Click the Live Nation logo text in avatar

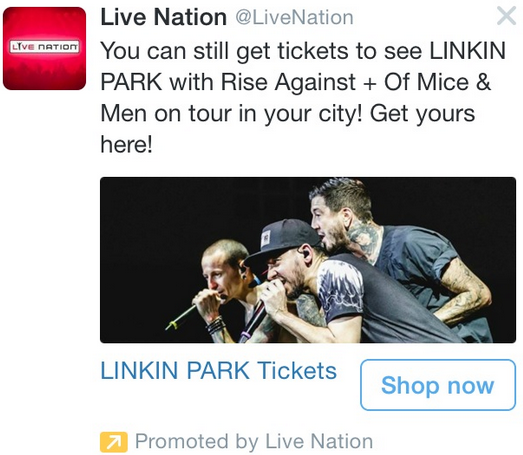44,46
